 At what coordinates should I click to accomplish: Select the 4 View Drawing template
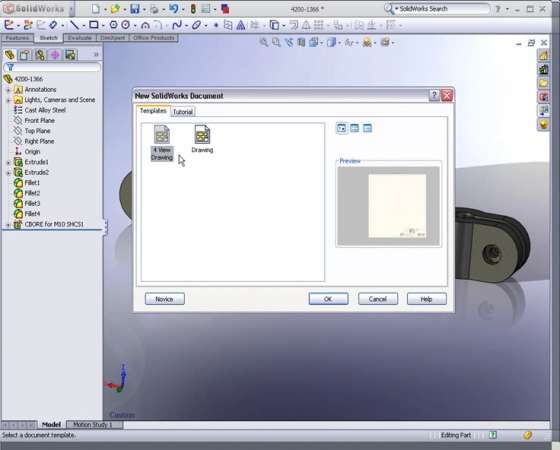[x=162, y=143]
